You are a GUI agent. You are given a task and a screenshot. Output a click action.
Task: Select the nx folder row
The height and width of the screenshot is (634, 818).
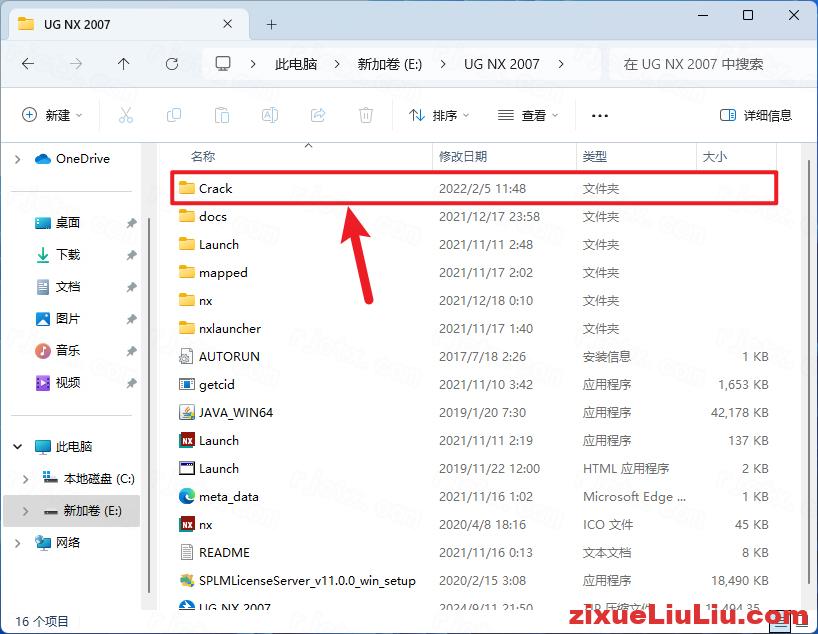coord(474,301)
